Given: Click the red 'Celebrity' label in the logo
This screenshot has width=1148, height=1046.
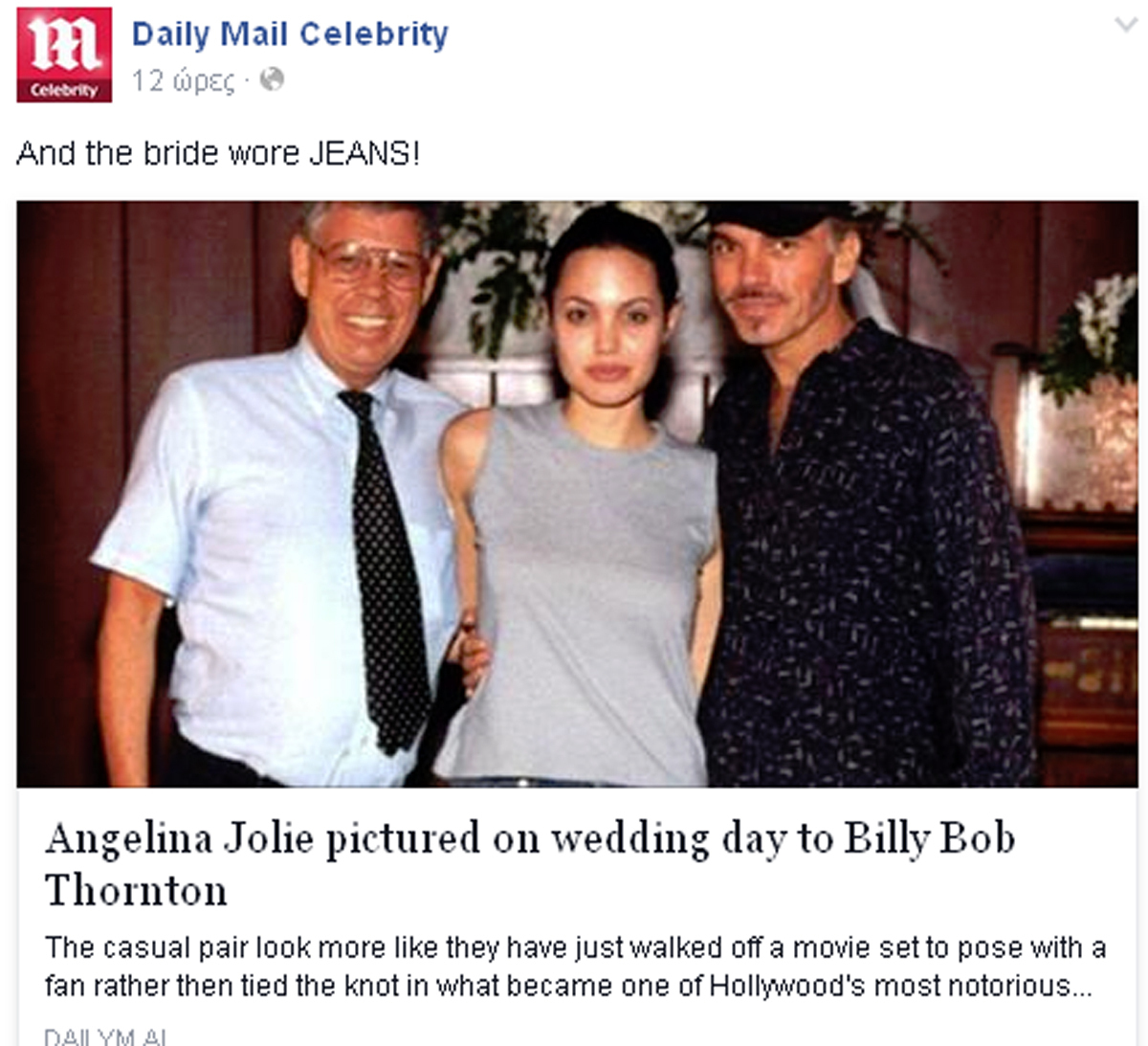Looking at the screenshot, I should (x=64, y=90).
